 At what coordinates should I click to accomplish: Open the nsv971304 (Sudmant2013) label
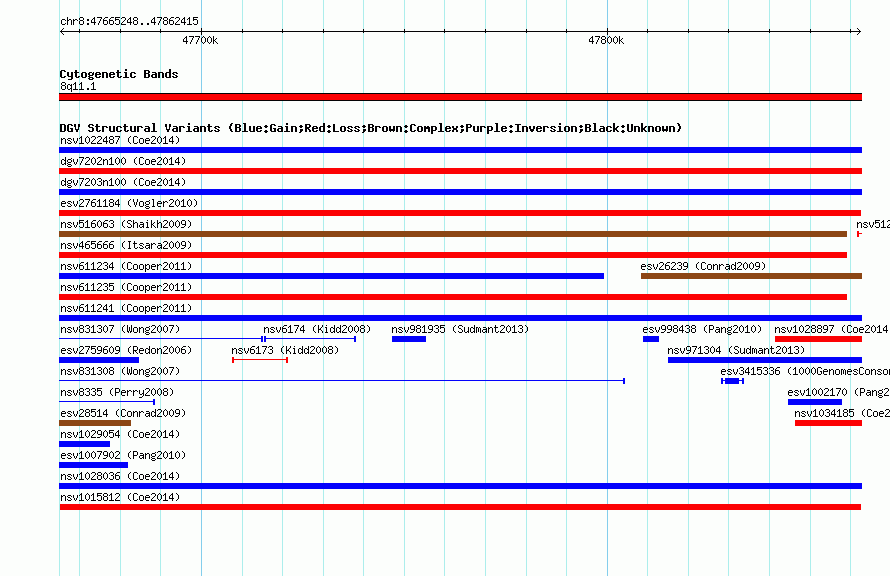tap(736, 350)
